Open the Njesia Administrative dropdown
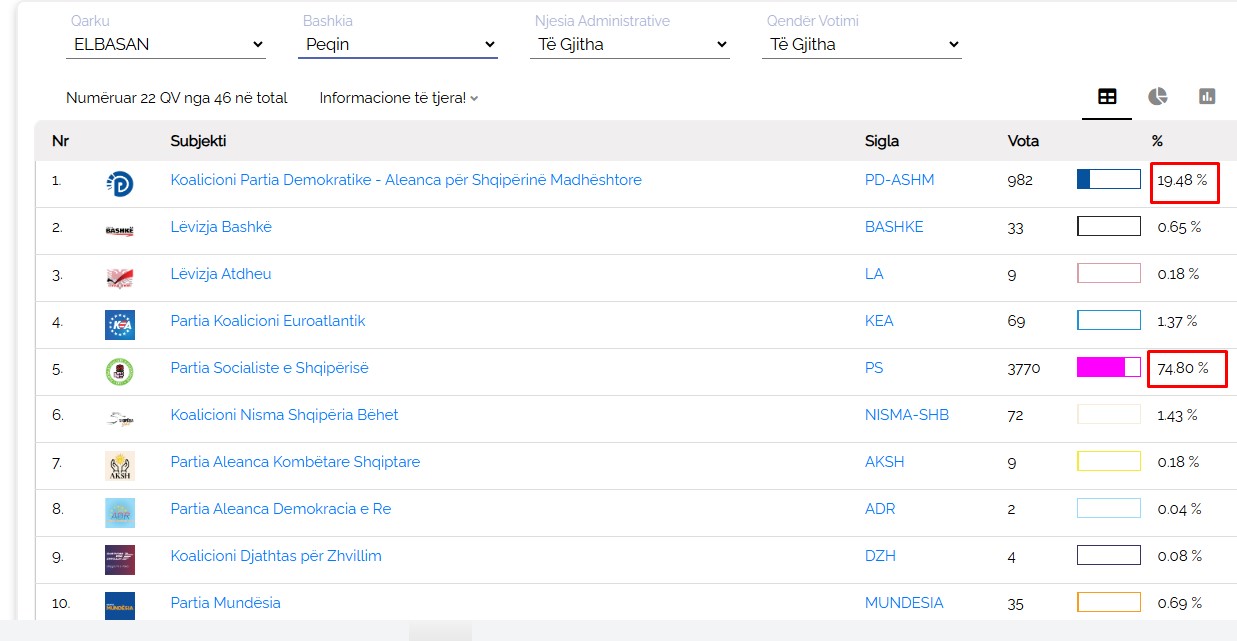Image resolution: width=1237 pixels, height=641 pixels. [630, 44]
